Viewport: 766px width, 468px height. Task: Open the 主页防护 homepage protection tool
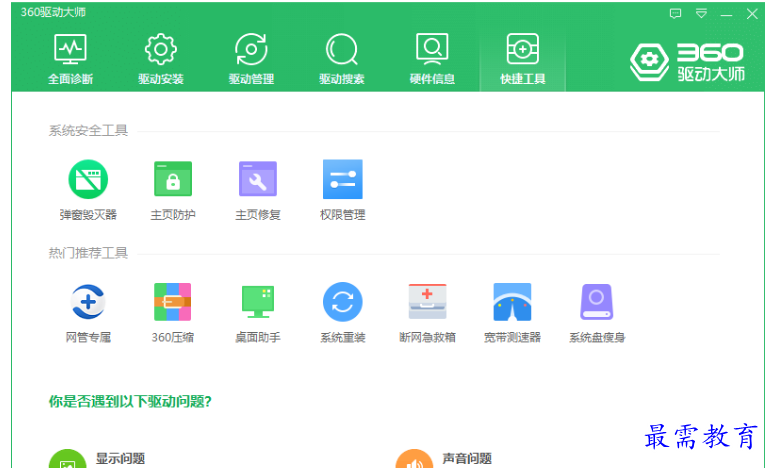(x=173, y=190)
